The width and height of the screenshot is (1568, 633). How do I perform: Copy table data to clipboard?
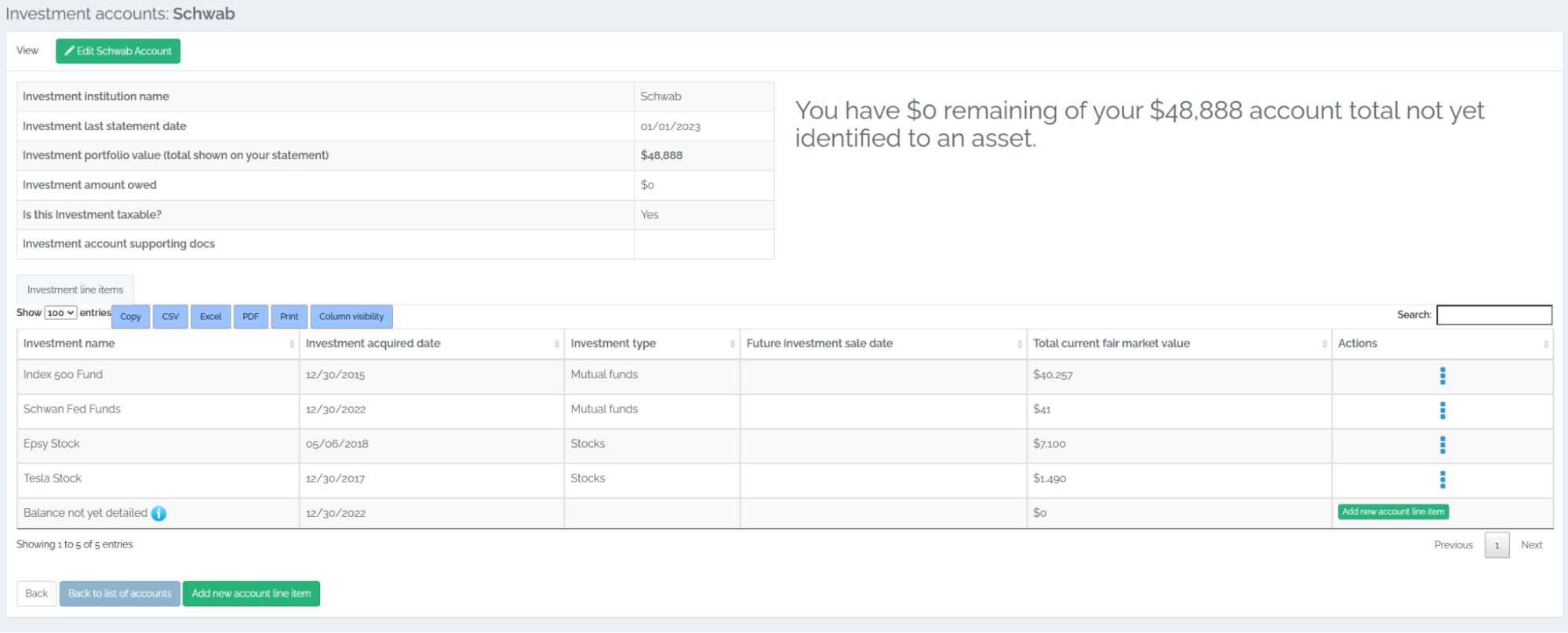click(130, 317)
